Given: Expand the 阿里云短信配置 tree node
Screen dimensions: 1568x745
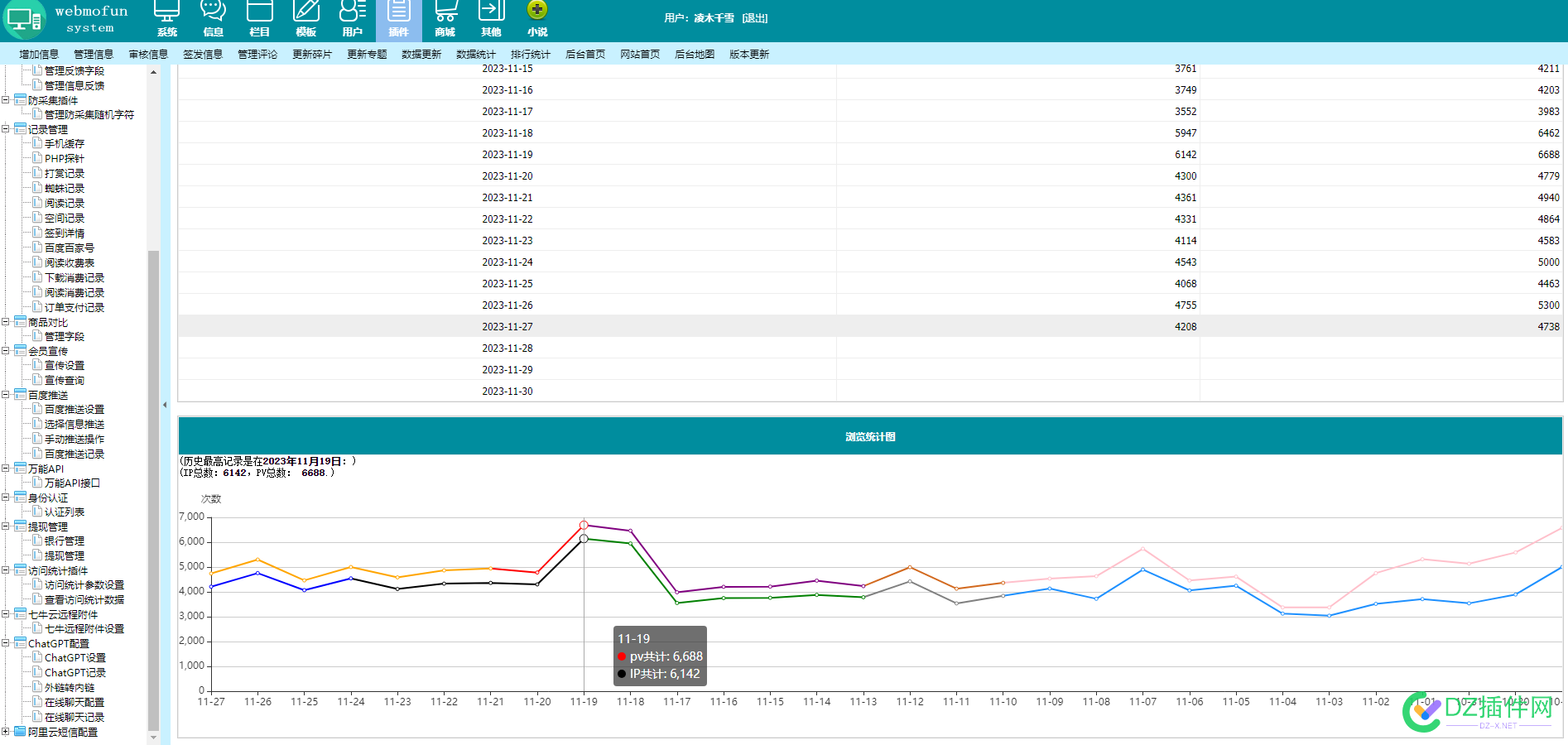Looking at the screenshot, I should (6, 732).
